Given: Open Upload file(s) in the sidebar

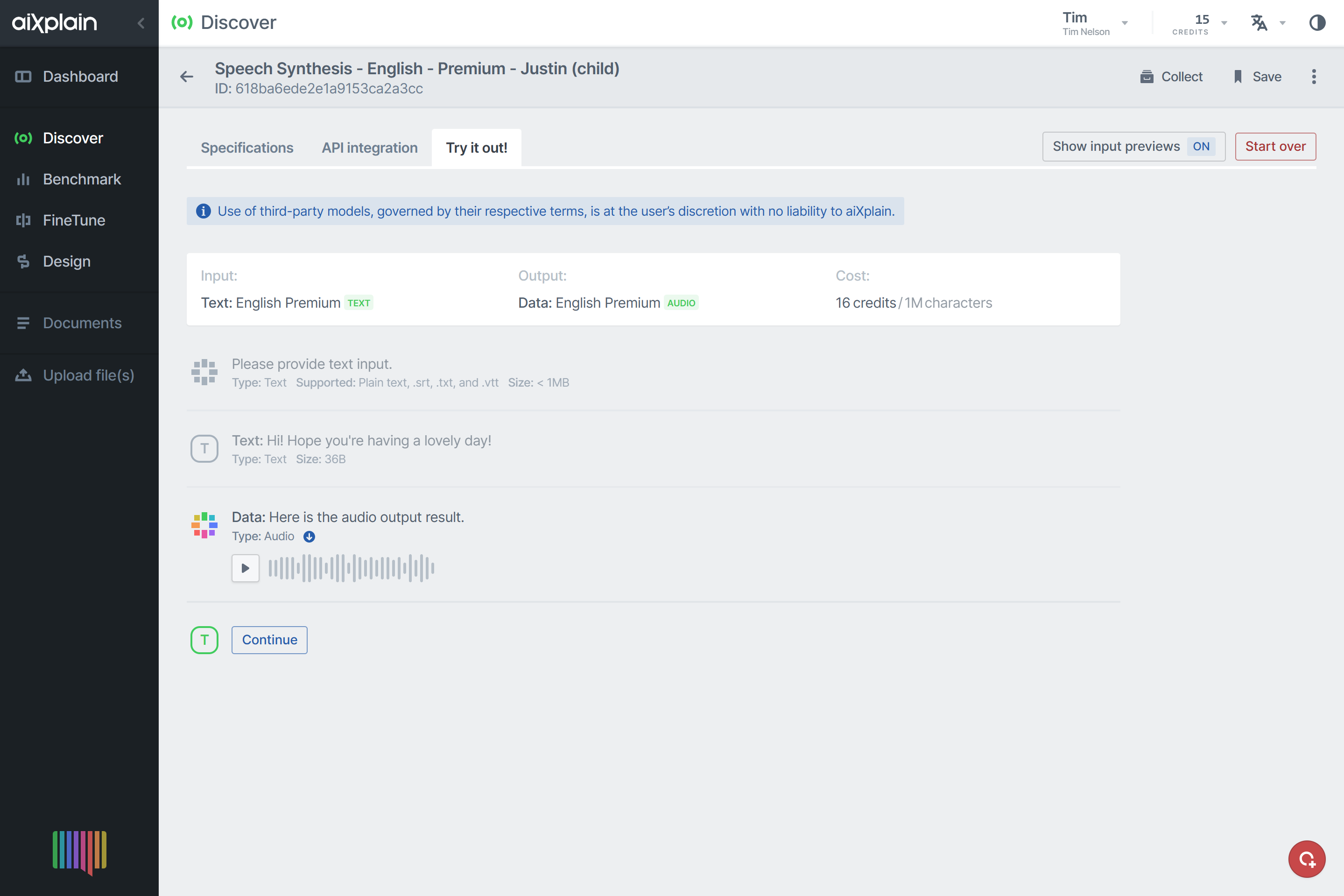Looking at the screenshot, I should click(79, 375).
